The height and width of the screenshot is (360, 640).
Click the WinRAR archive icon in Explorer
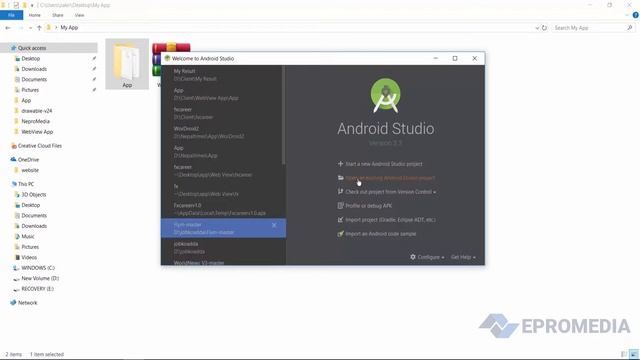tap(157, 60)
